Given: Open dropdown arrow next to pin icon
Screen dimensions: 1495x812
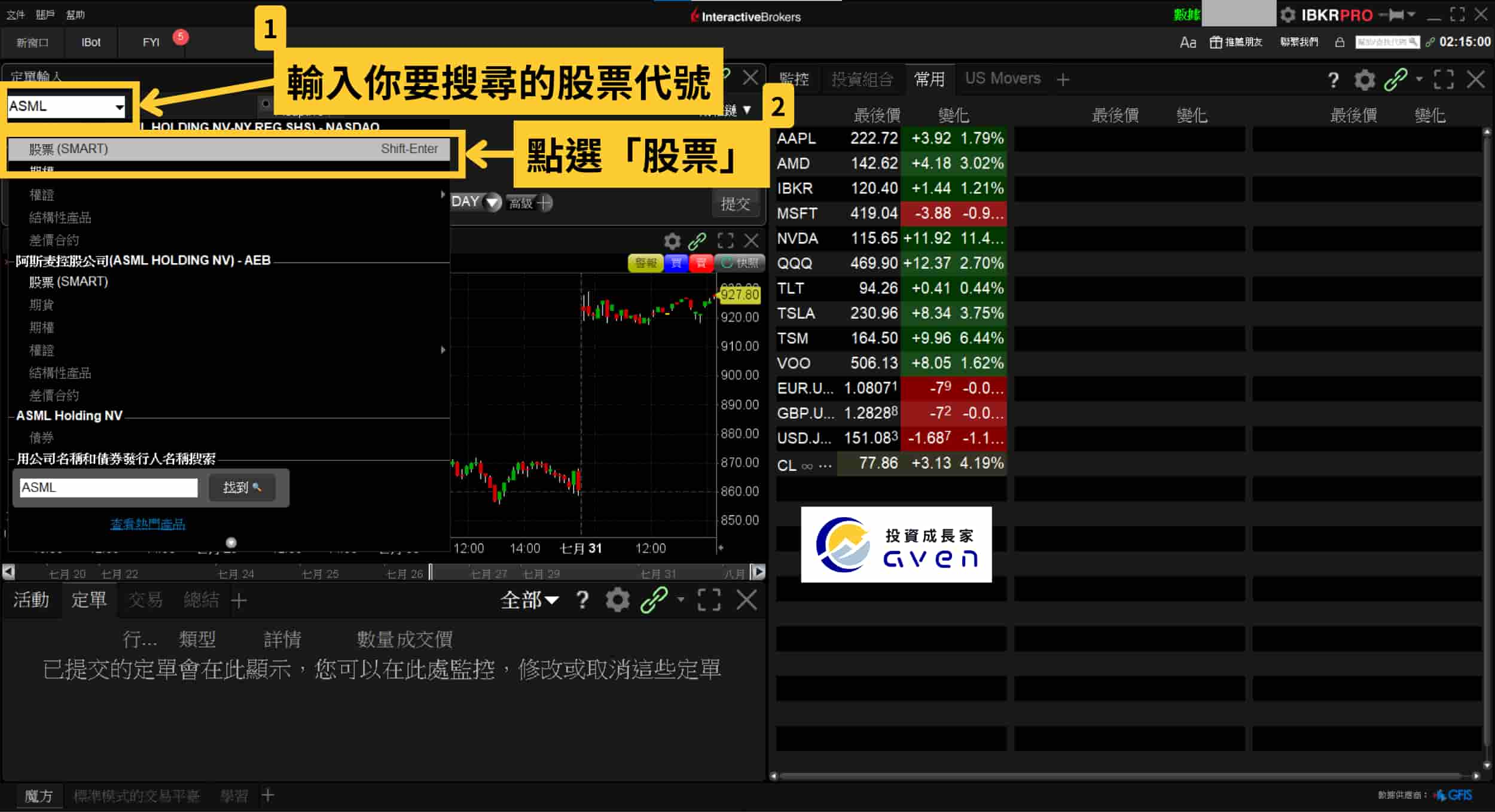Looking at the screenshot, I should tap(1412, 14).
